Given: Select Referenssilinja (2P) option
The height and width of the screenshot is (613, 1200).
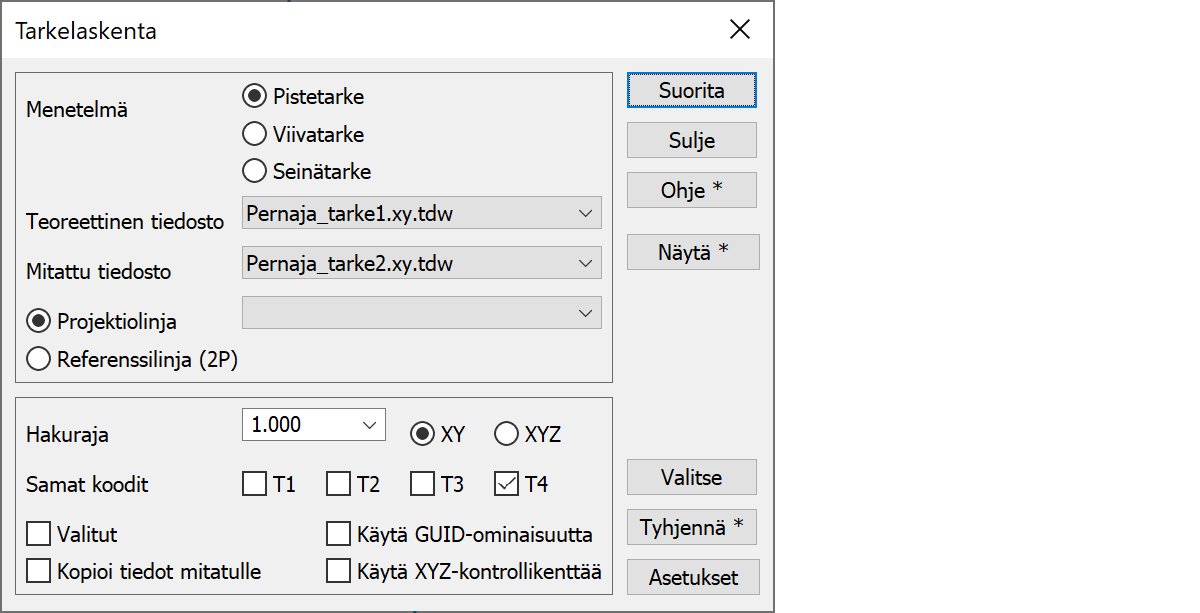Looking at the screenshot, I should tap(39, 360).
